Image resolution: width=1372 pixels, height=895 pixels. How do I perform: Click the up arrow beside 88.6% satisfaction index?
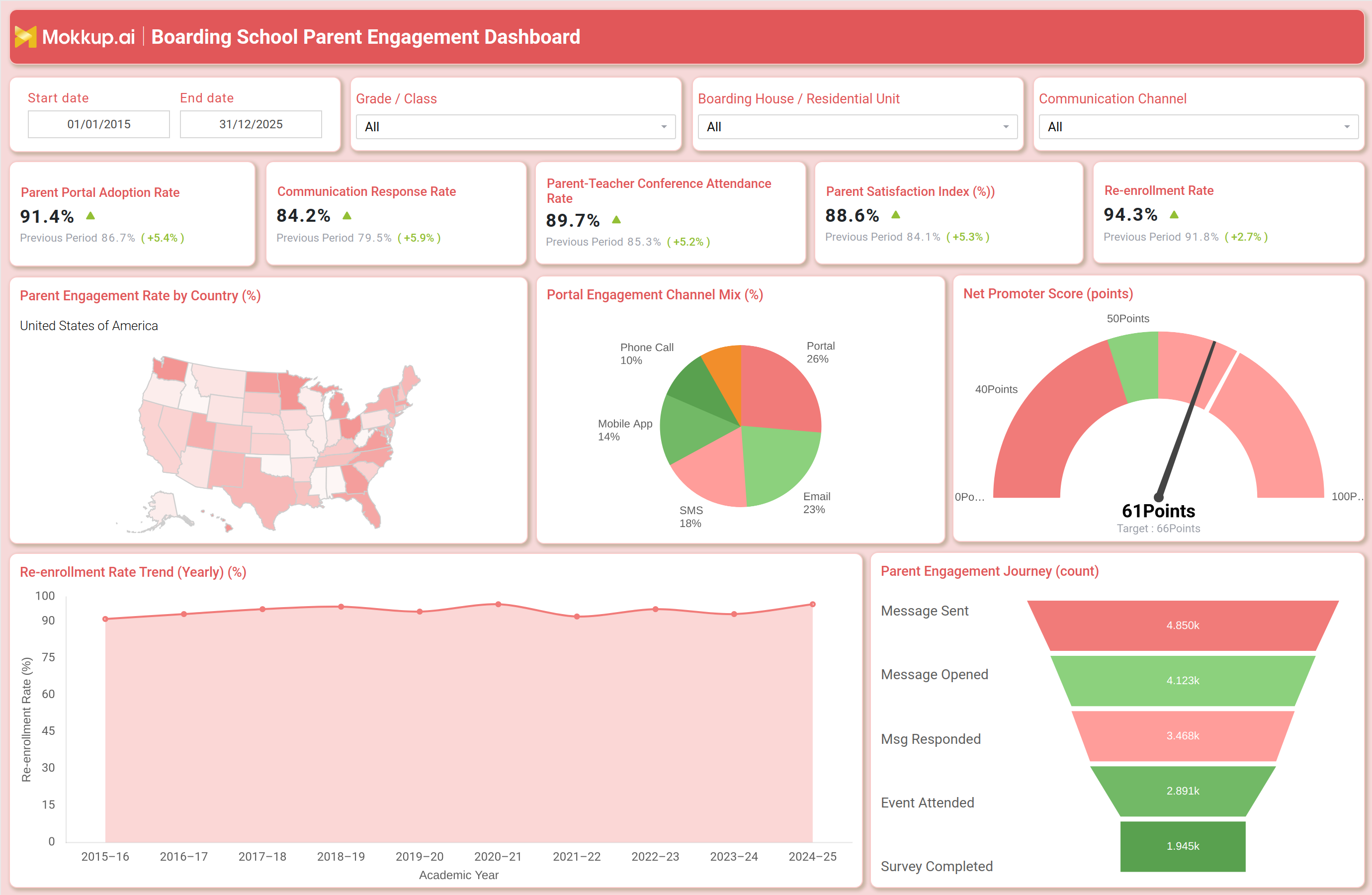[896, 214]
